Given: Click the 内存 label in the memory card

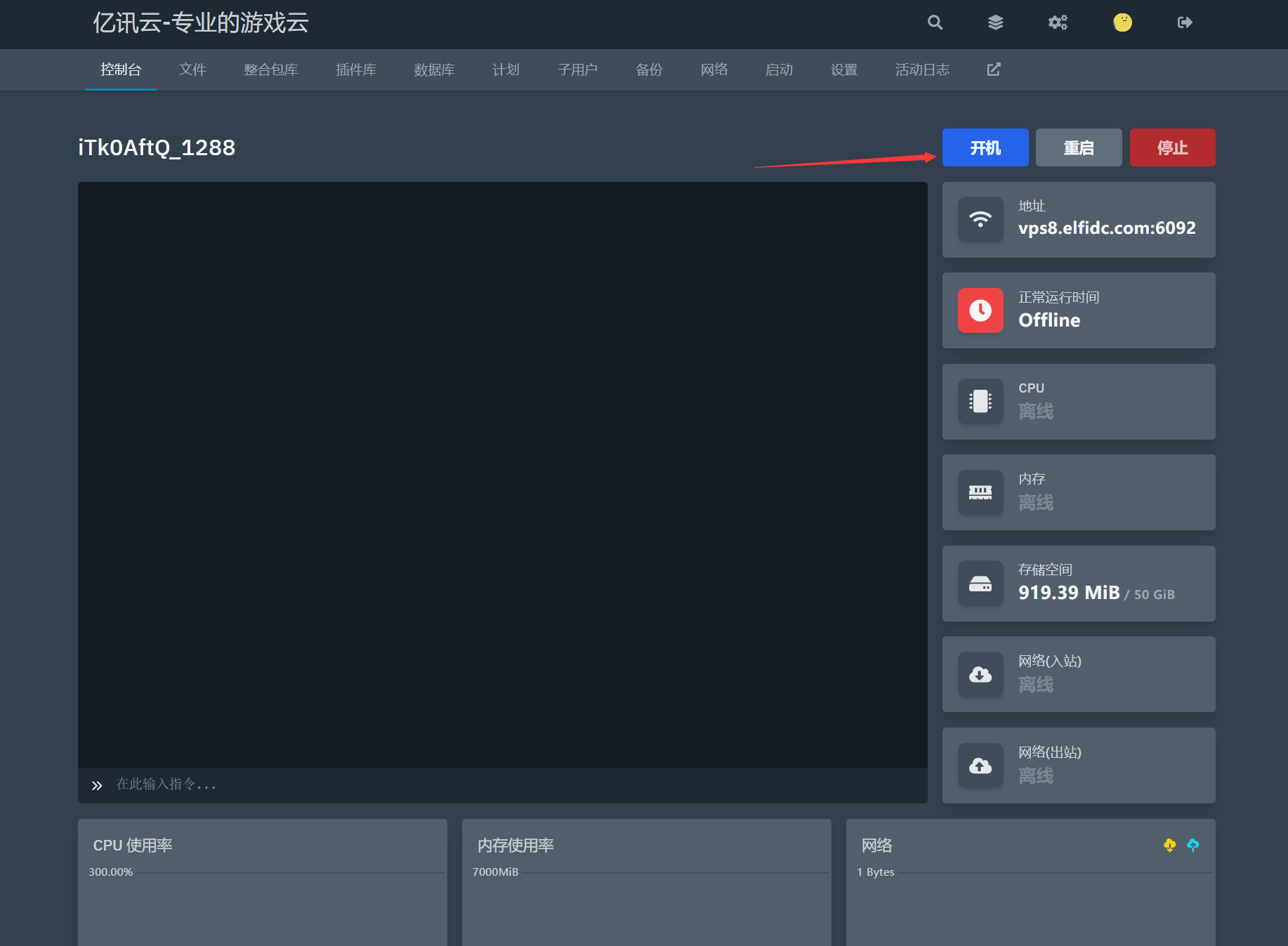Looking at the screenshot, I should 1032,479.
